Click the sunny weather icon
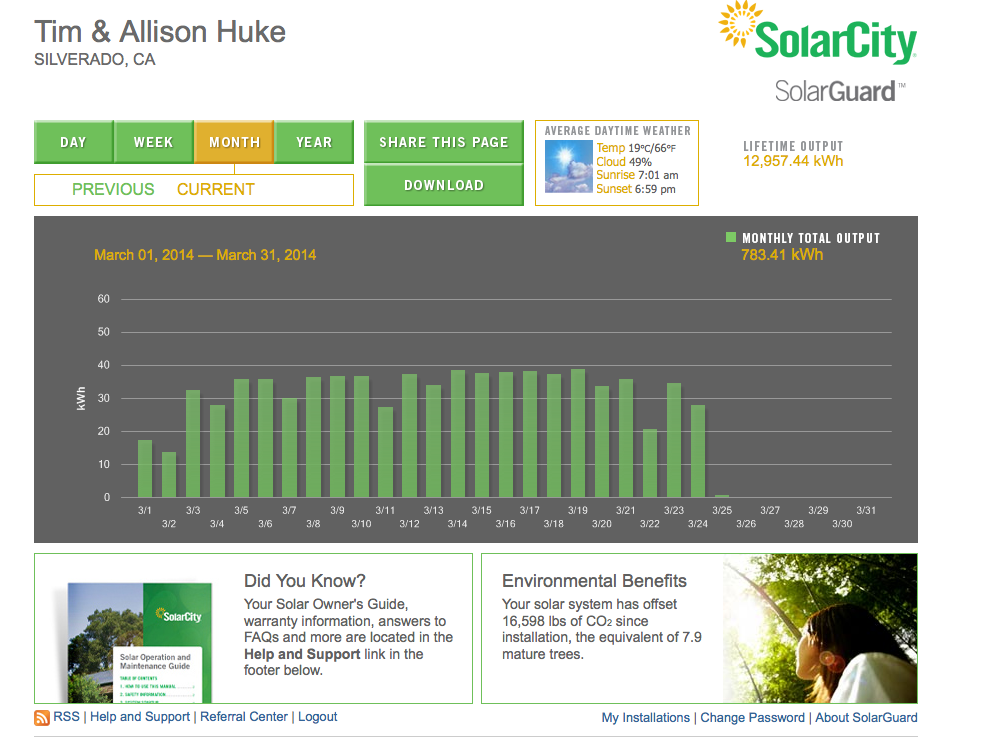This screenshot has height=737, width=994. tap(568, 166)
